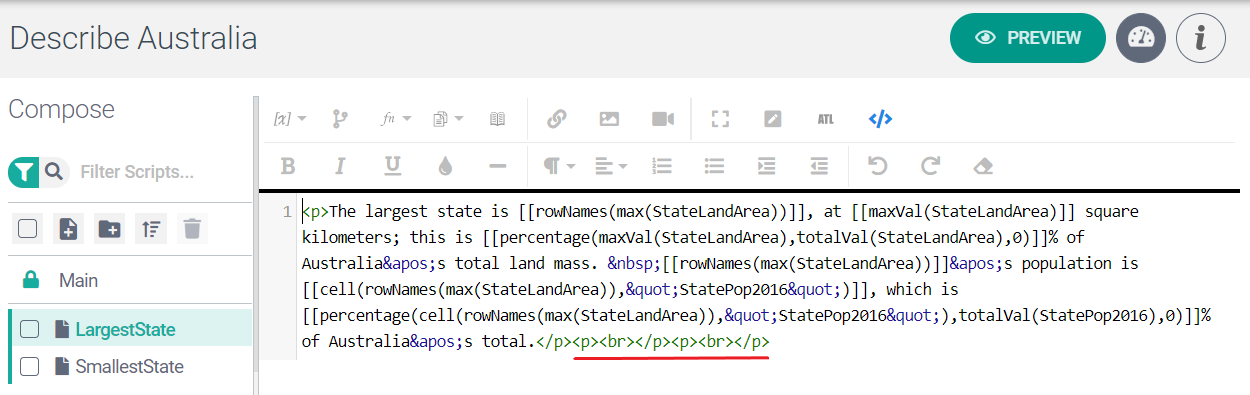Viewport: 1250px width, 395px height.
Task: Apply bold formatting
Action: click(288, 166)
